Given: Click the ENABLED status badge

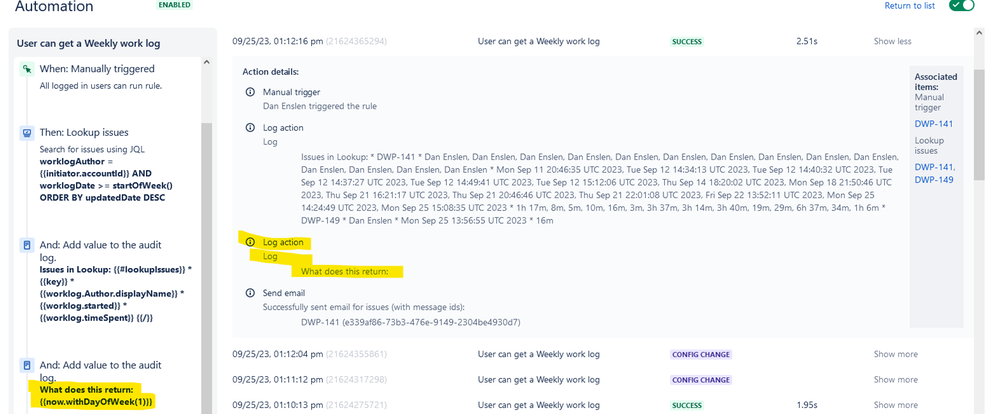Looking at the screenshot, I should pyautogui.click(x=174, y=4).
